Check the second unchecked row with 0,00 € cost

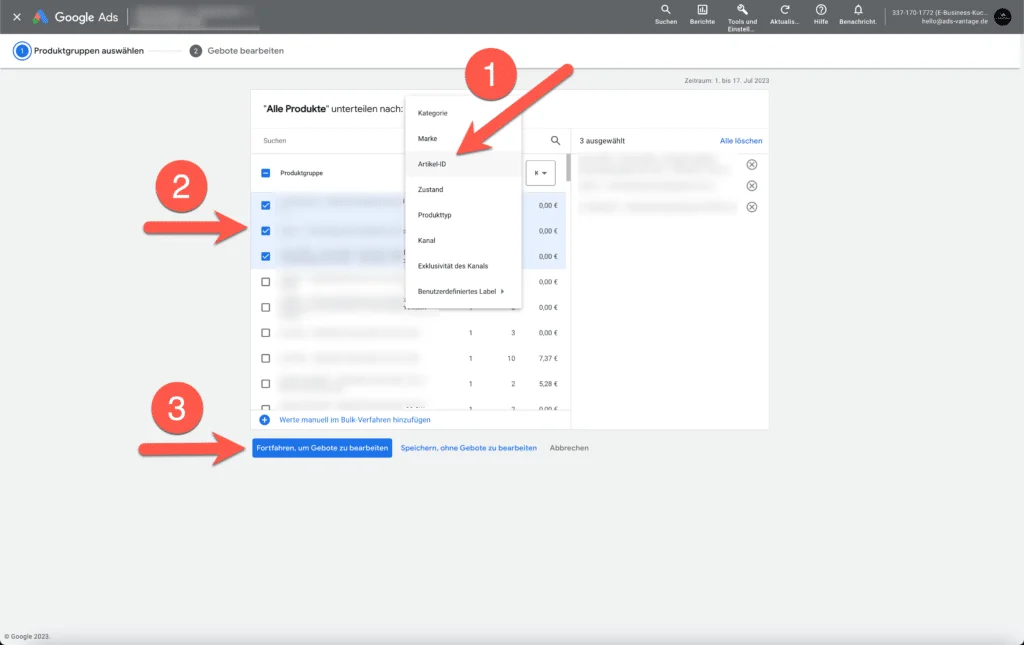265,307
